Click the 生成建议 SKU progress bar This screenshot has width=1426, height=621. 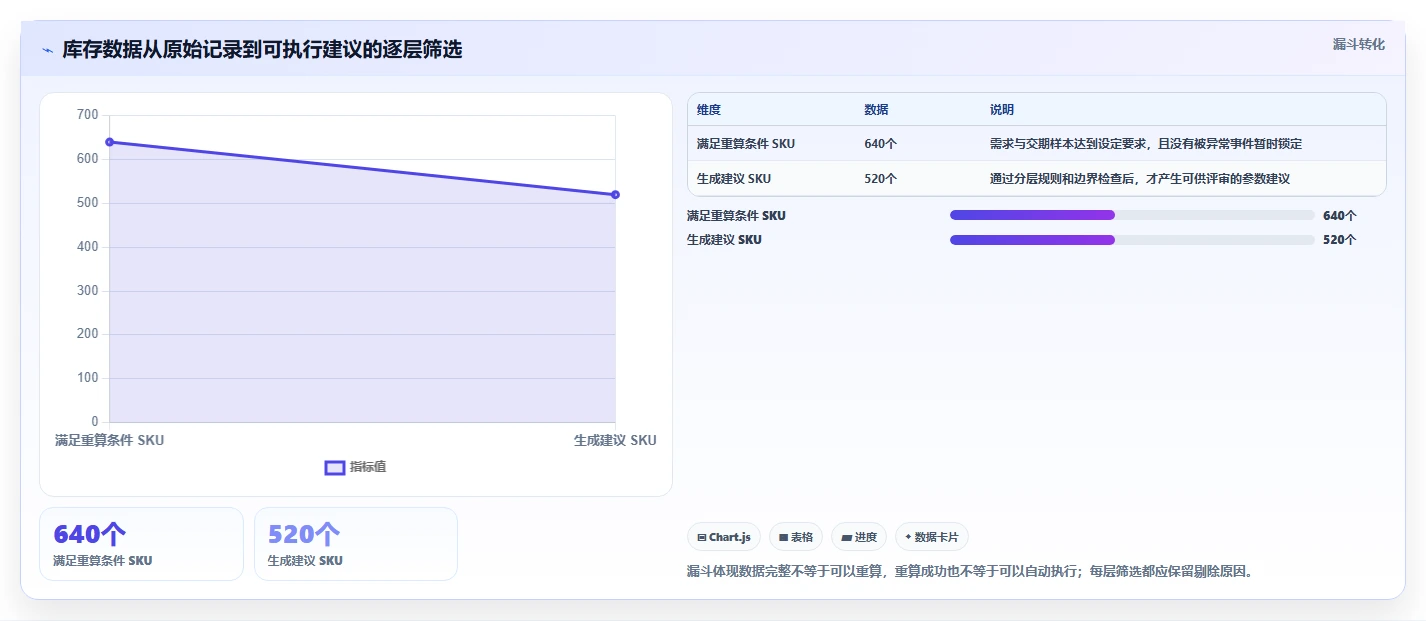click(1132, 240)
